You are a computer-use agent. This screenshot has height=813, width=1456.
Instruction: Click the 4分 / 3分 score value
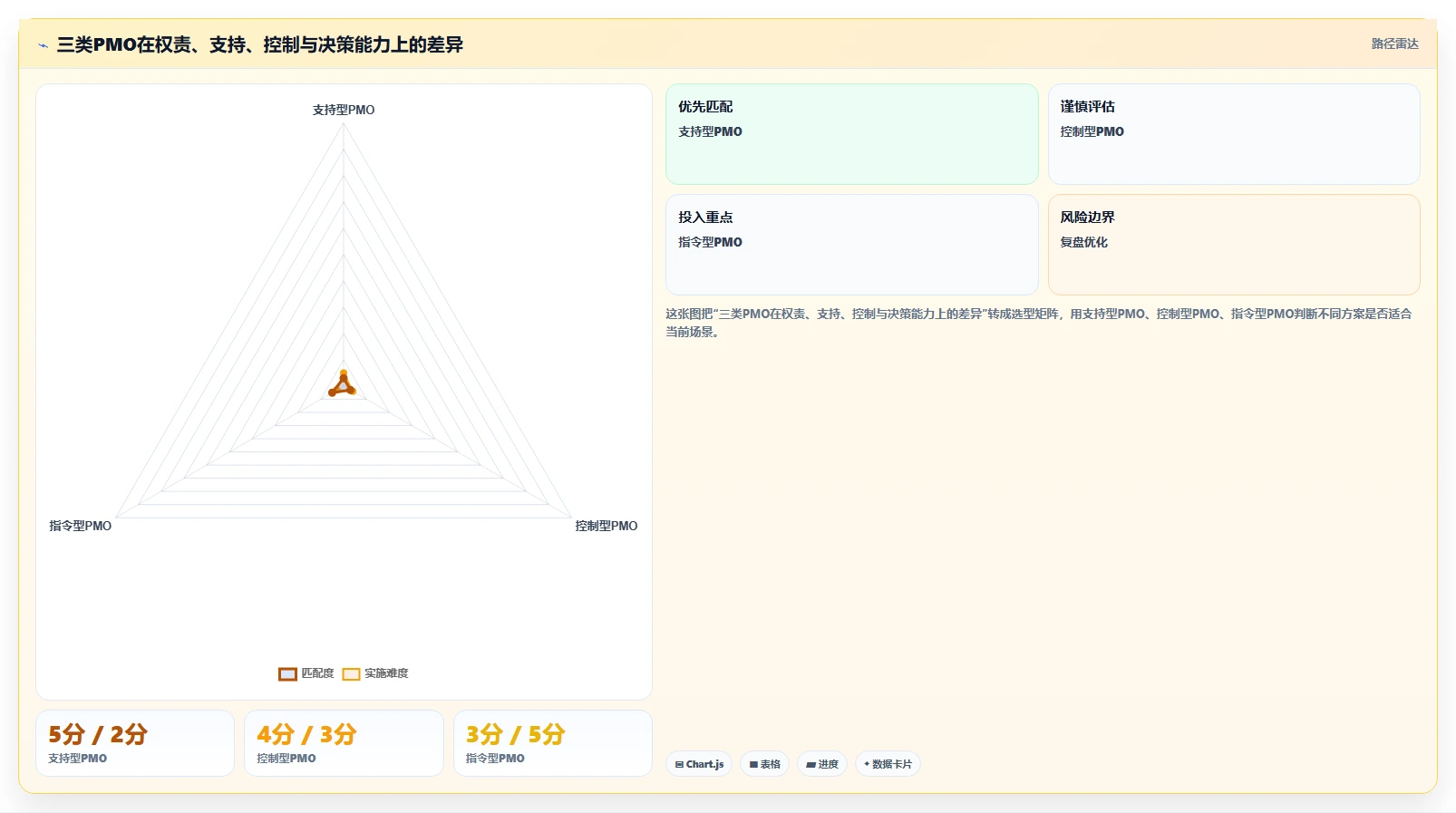(306, 734)
